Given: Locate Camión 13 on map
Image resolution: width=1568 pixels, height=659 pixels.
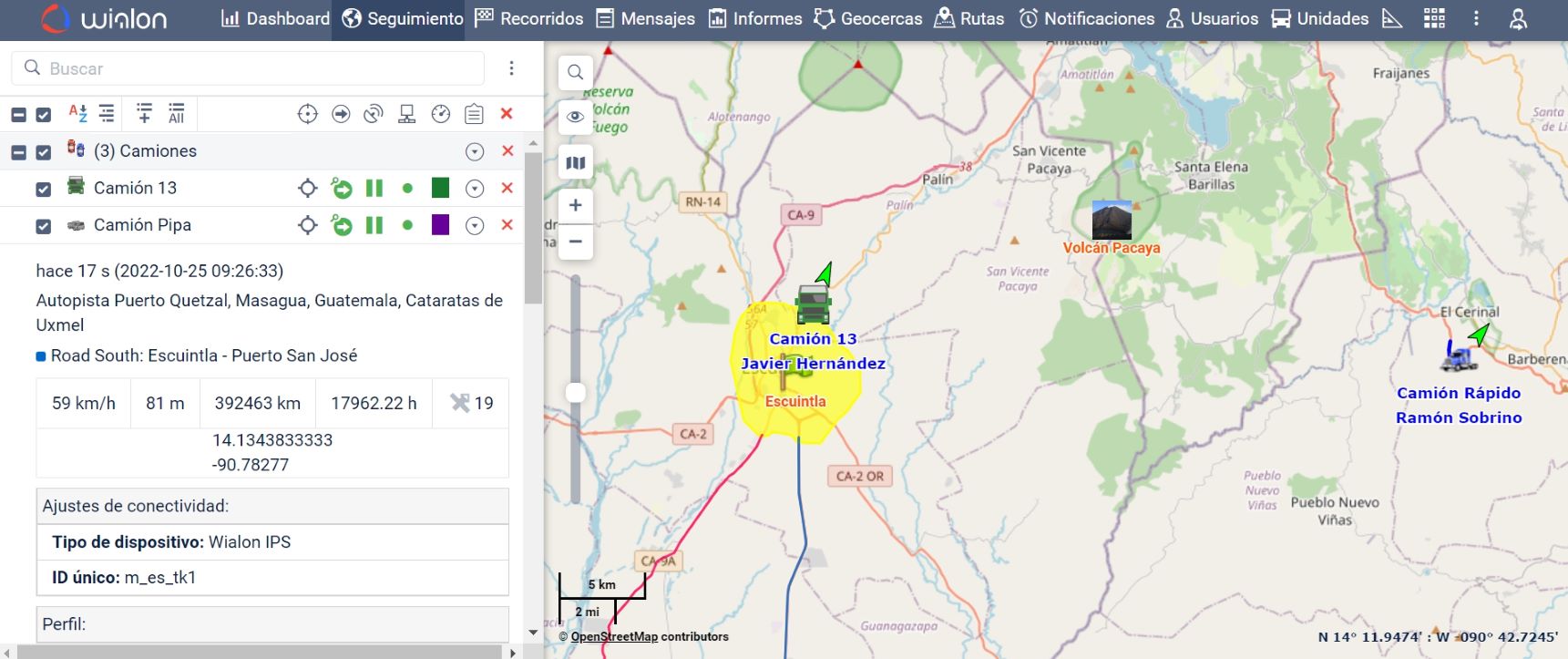Looking at the screenshot, I should [308, 189].
